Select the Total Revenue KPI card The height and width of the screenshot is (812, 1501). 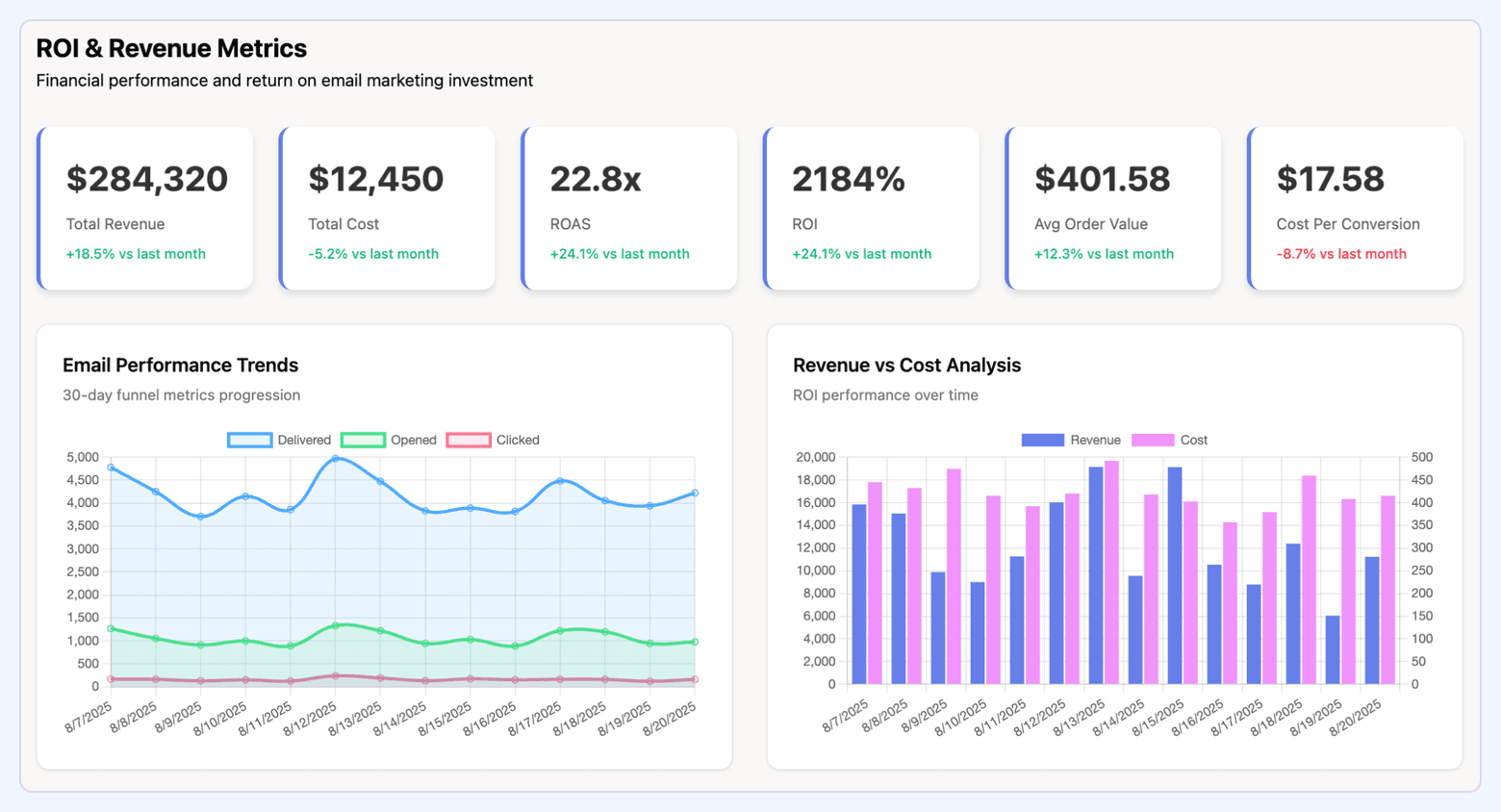[145, 208]
